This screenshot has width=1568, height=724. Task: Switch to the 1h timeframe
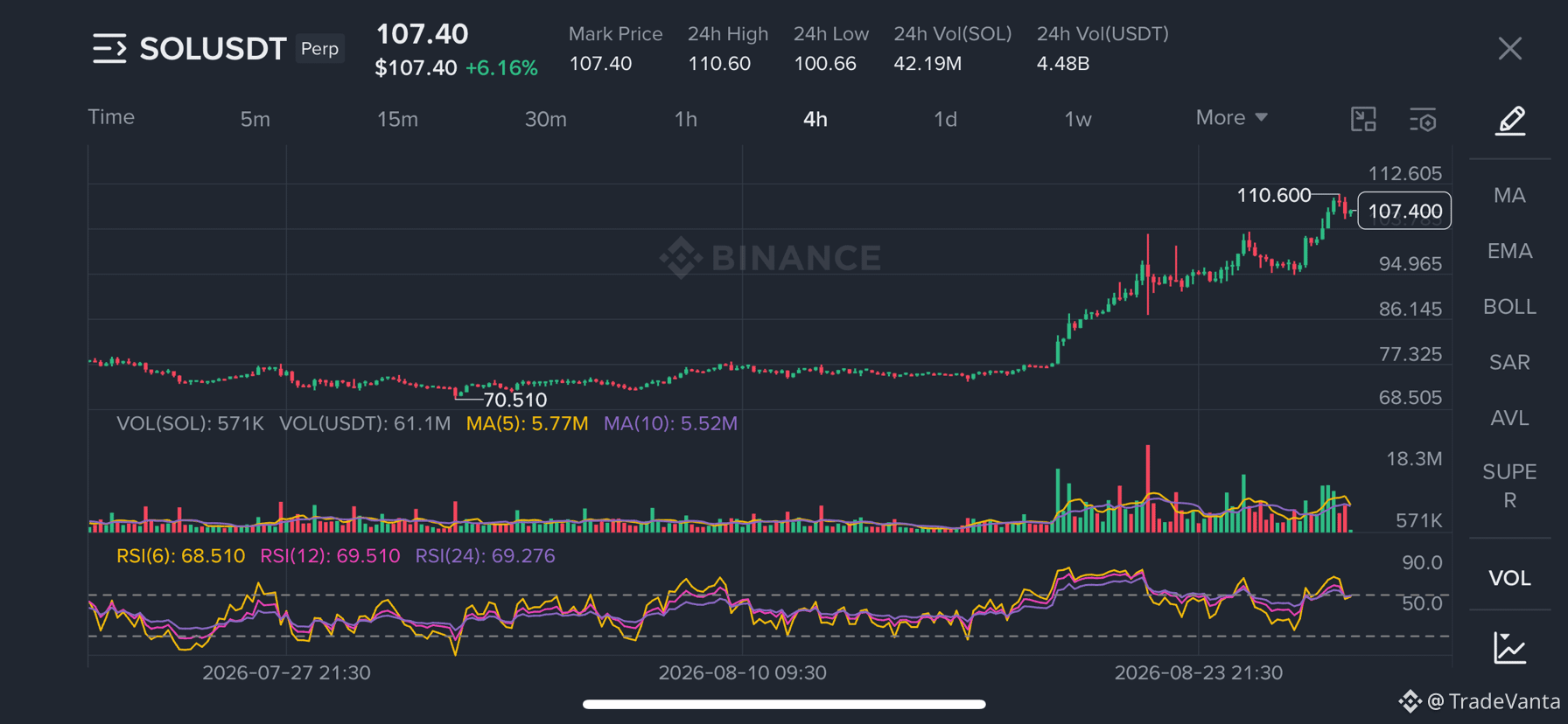click(x=686, y=119)
